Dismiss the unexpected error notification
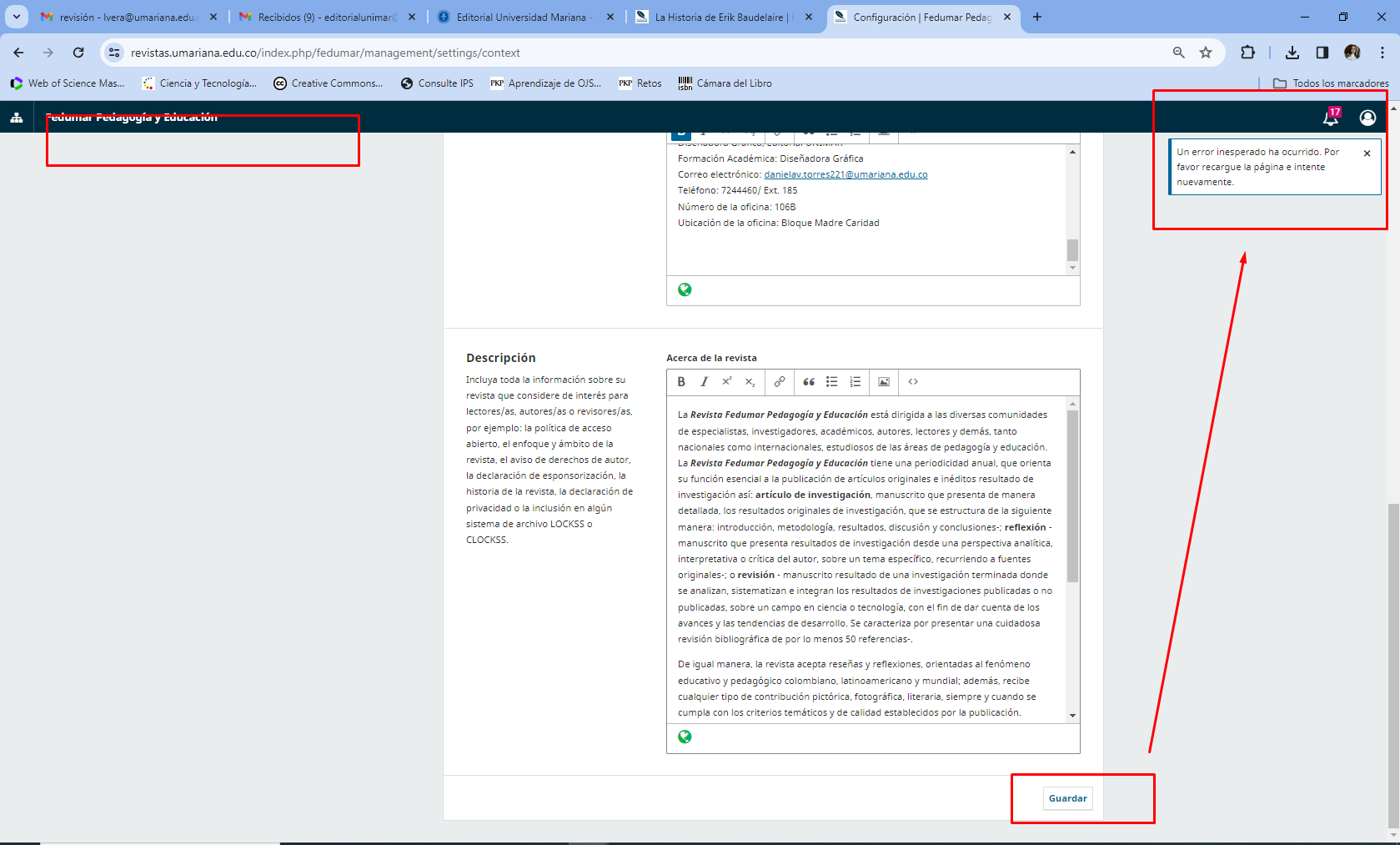The width and height of the screenshot is (1400, 845). coord(1367,153)
